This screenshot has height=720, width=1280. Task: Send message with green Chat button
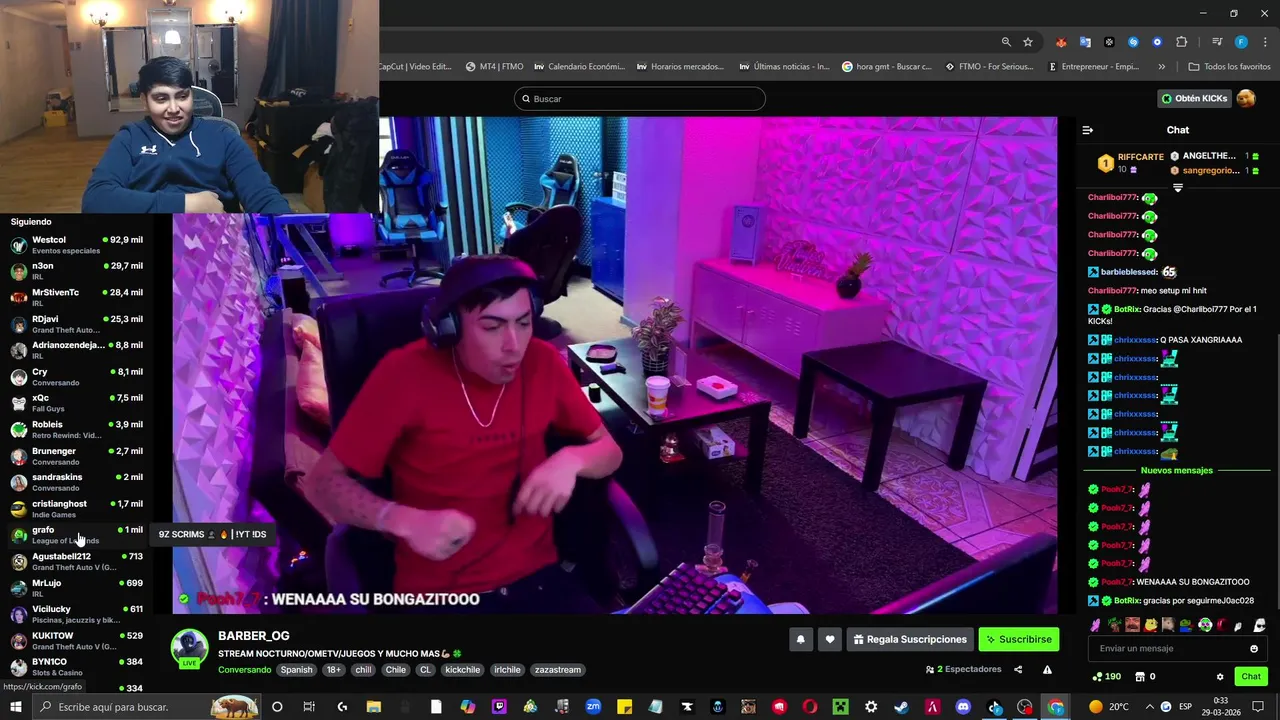point(1251,677)
